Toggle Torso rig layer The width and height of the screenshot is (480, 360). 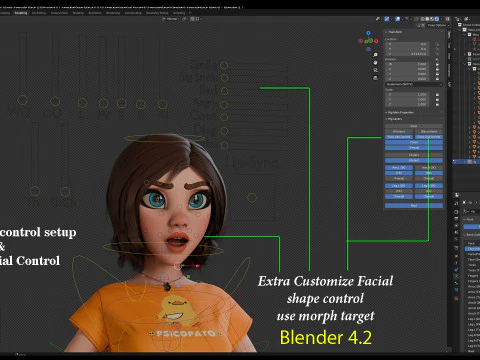(x=414, y=142)
